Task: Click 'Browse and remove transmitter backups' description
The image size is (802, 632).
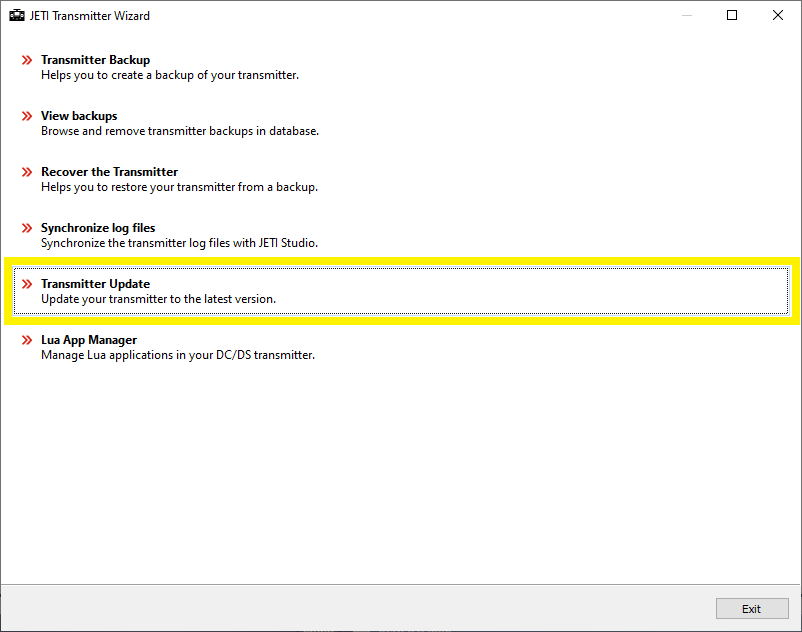Action: [180, 131]
